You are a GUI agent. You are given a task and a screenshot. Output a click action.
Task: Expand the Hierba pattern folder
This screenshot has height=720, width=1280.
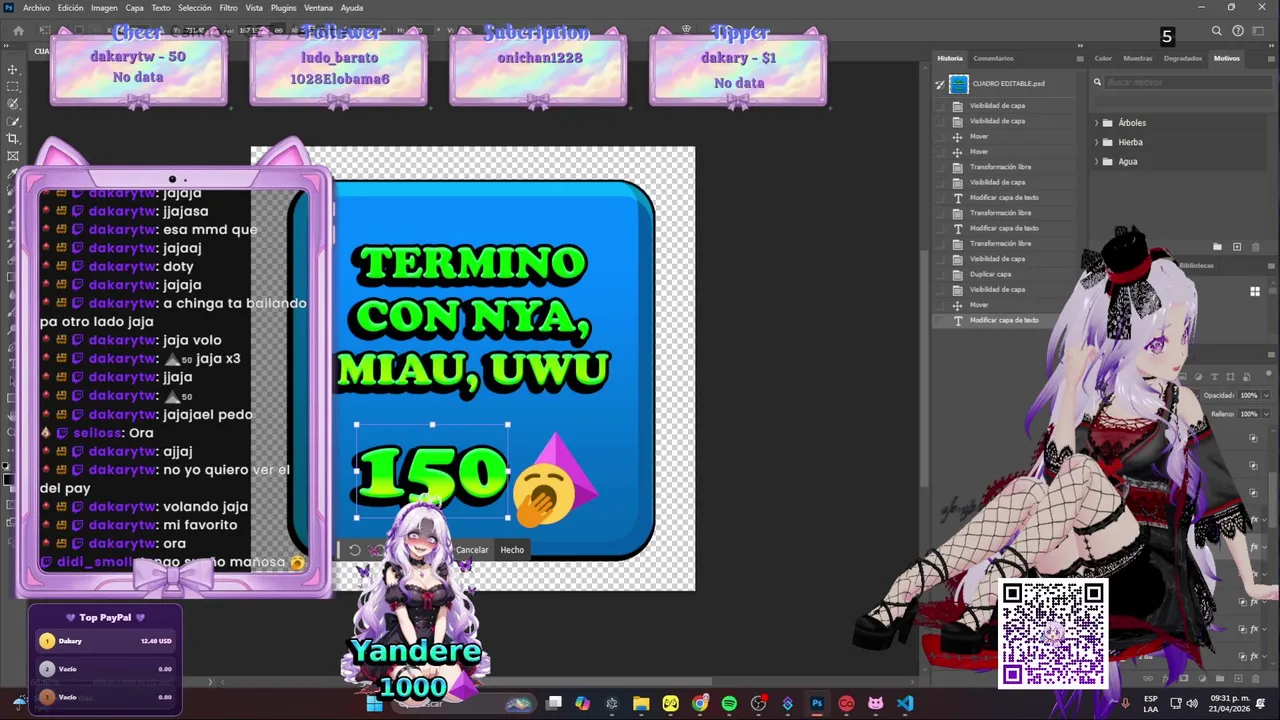pos(1096,142)
